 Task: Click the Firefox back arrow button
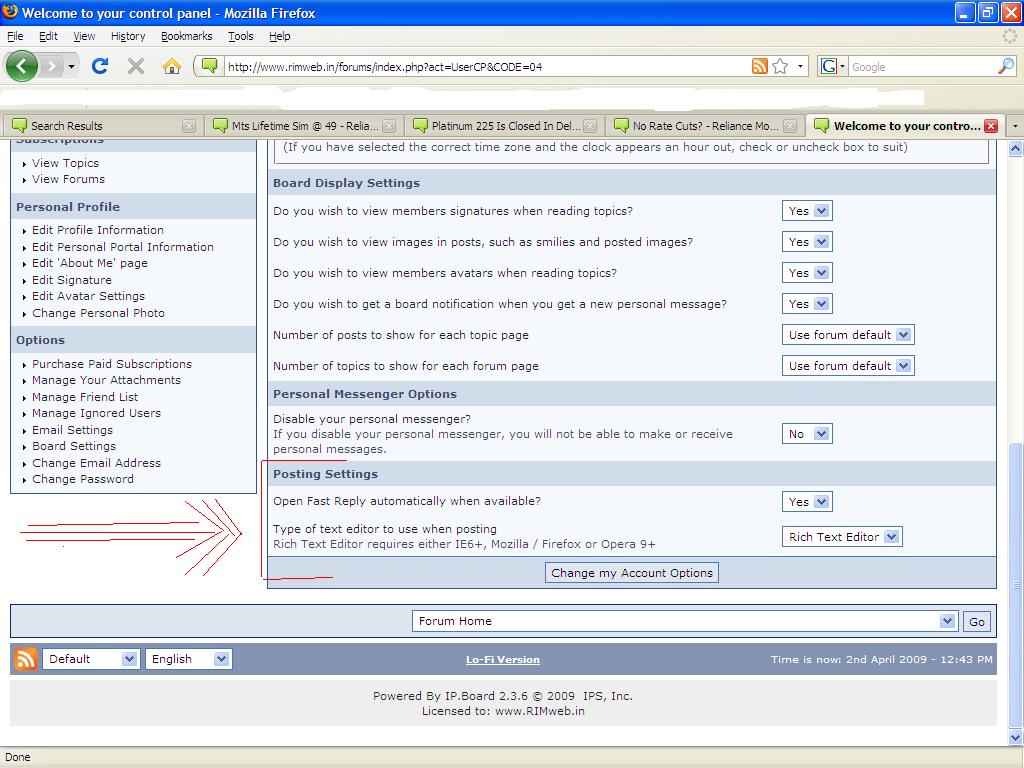pyautogui.click(x=22, y=66)
